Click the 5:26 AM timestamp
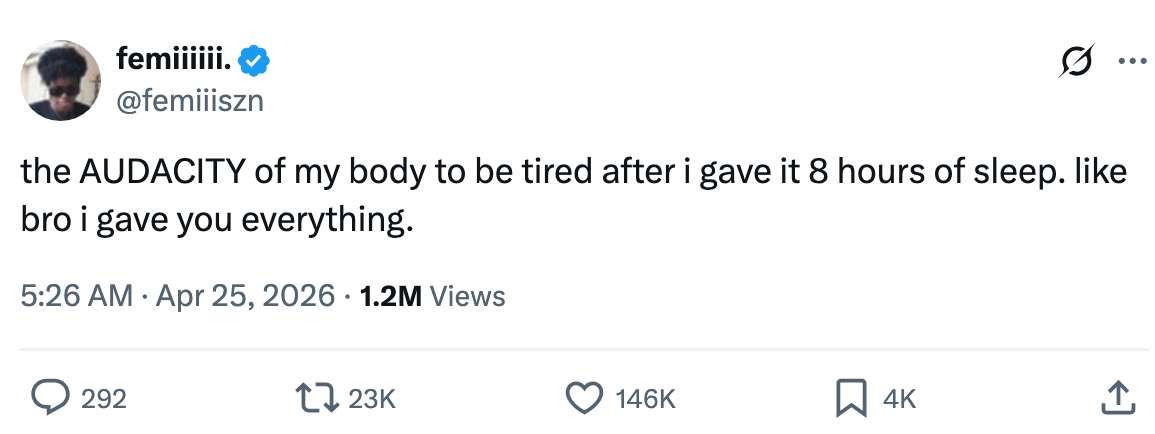Image resolution: width=1155 pixels, height=434 pixels. coord(76,296)
